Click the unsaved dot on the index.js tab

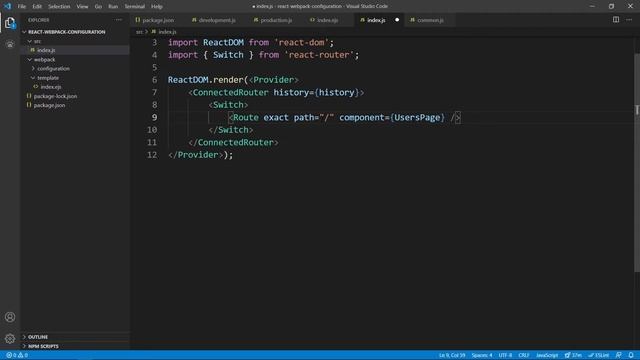pyautogui.click(x=397, y=20)
